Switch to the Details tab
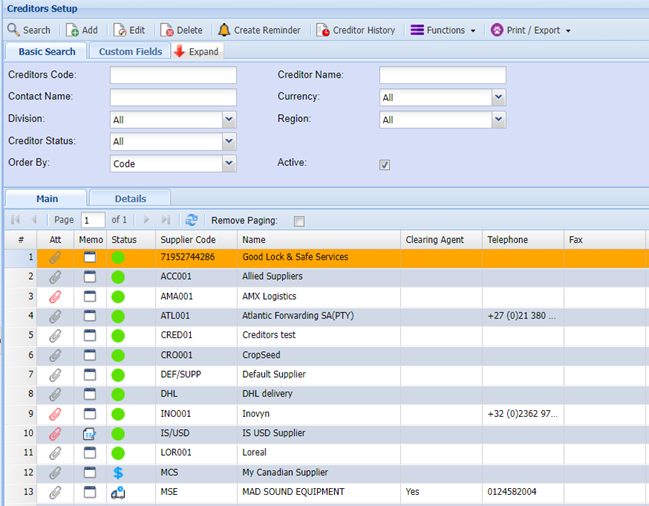 point(130,199)
